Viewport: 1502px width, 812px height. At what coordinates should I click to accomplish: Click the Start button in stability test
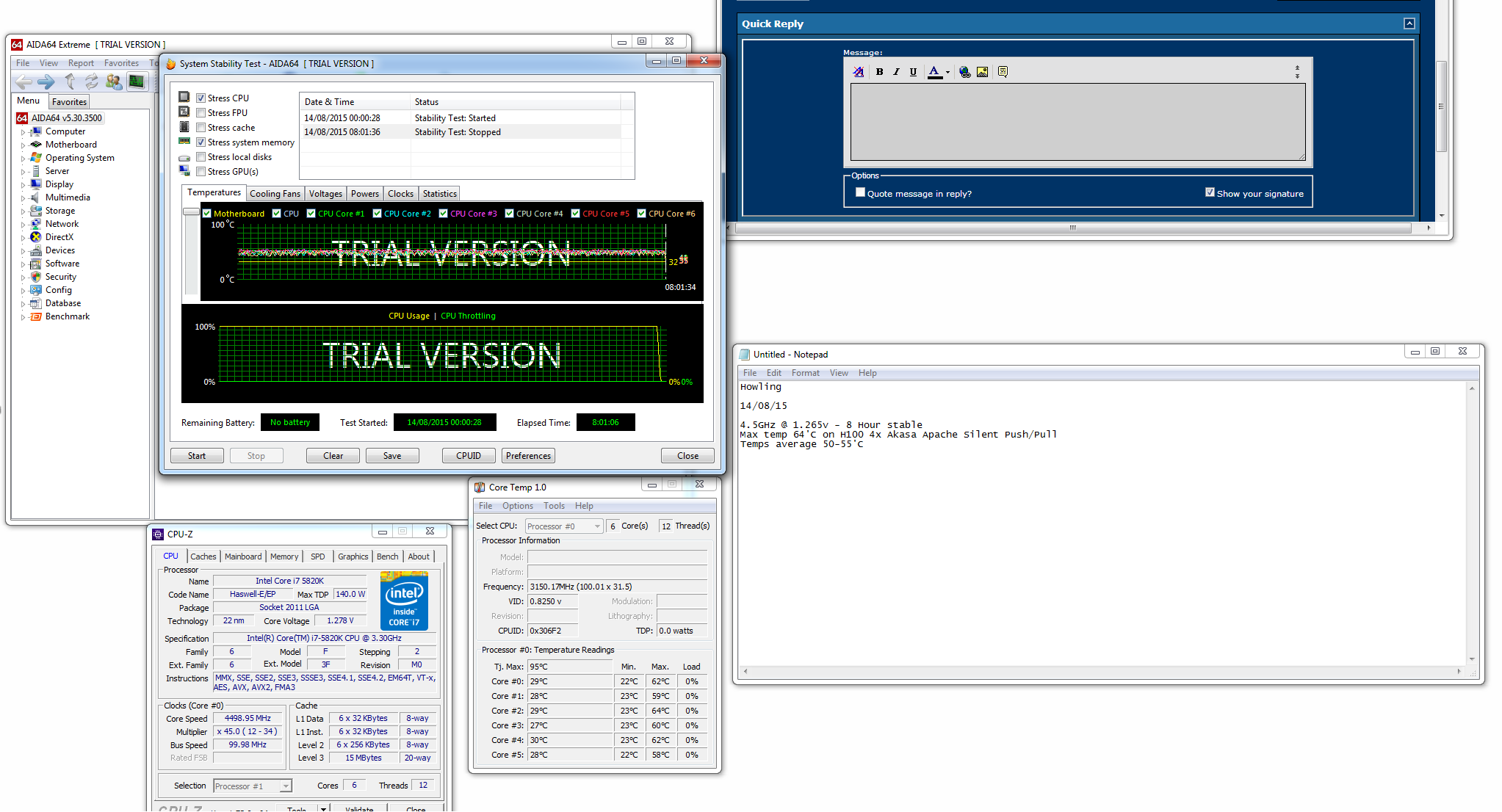click(x=197, y=456)
